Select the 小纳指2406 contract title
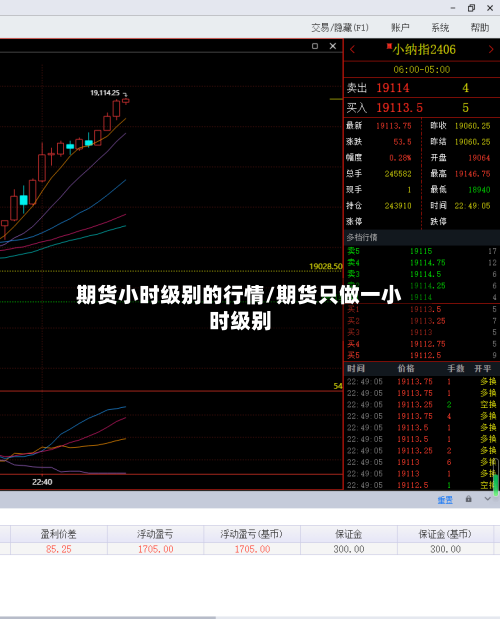The image size is (500, 619). [424, 50]
